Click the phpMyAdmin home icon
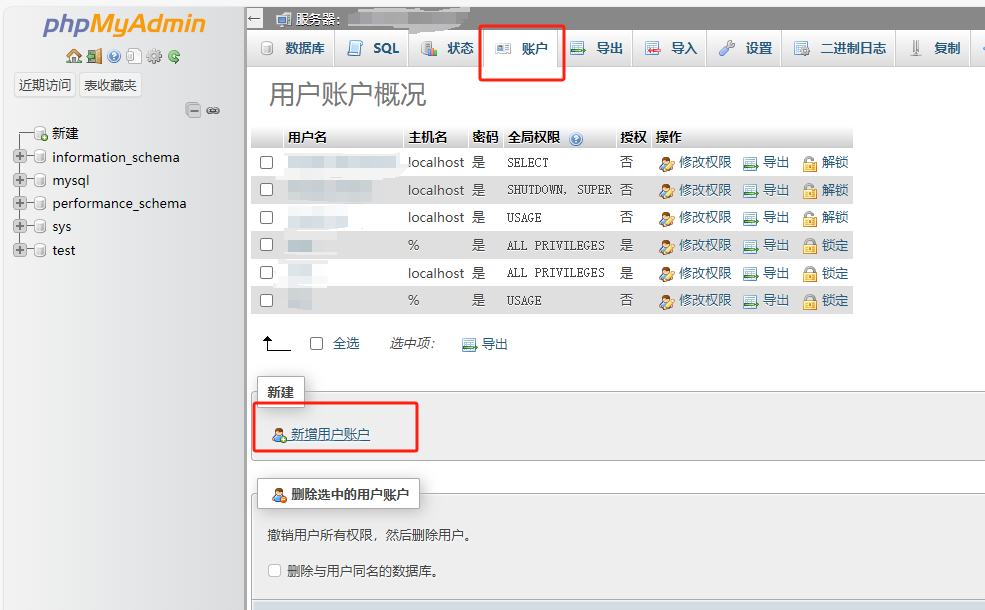 coord(73,56)
